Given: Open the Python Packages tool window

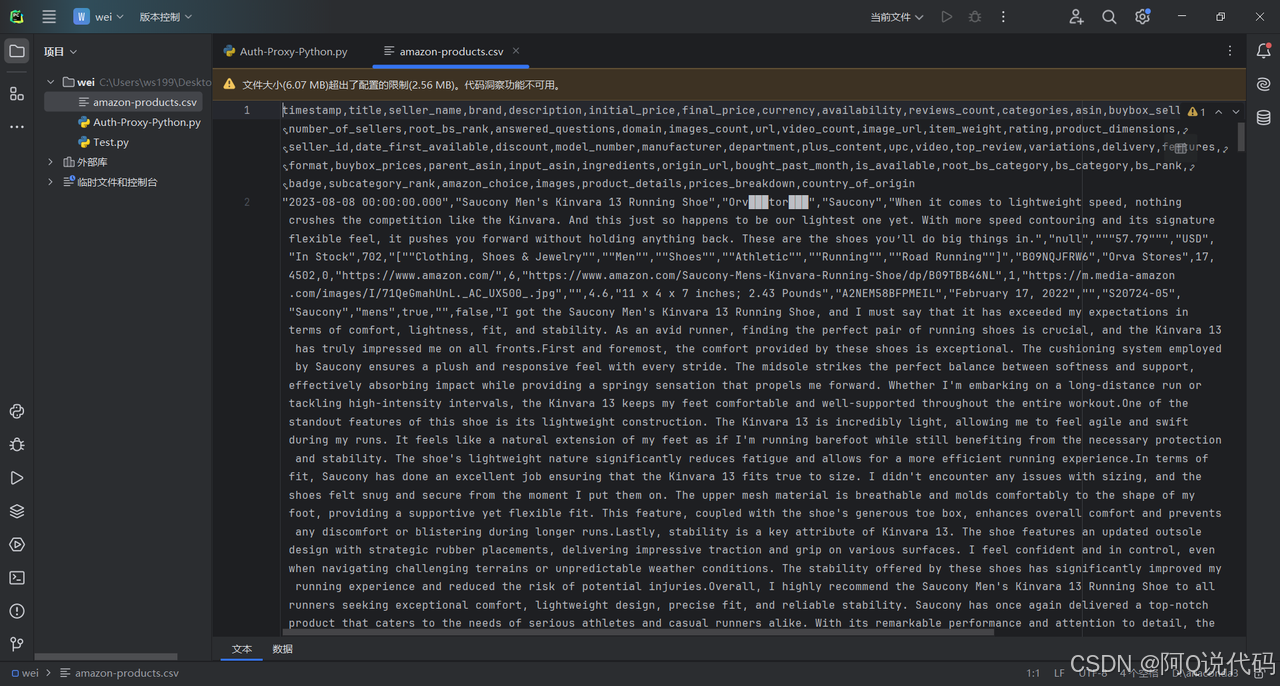Looking at the screenshot, I should [x=17, y=411].
